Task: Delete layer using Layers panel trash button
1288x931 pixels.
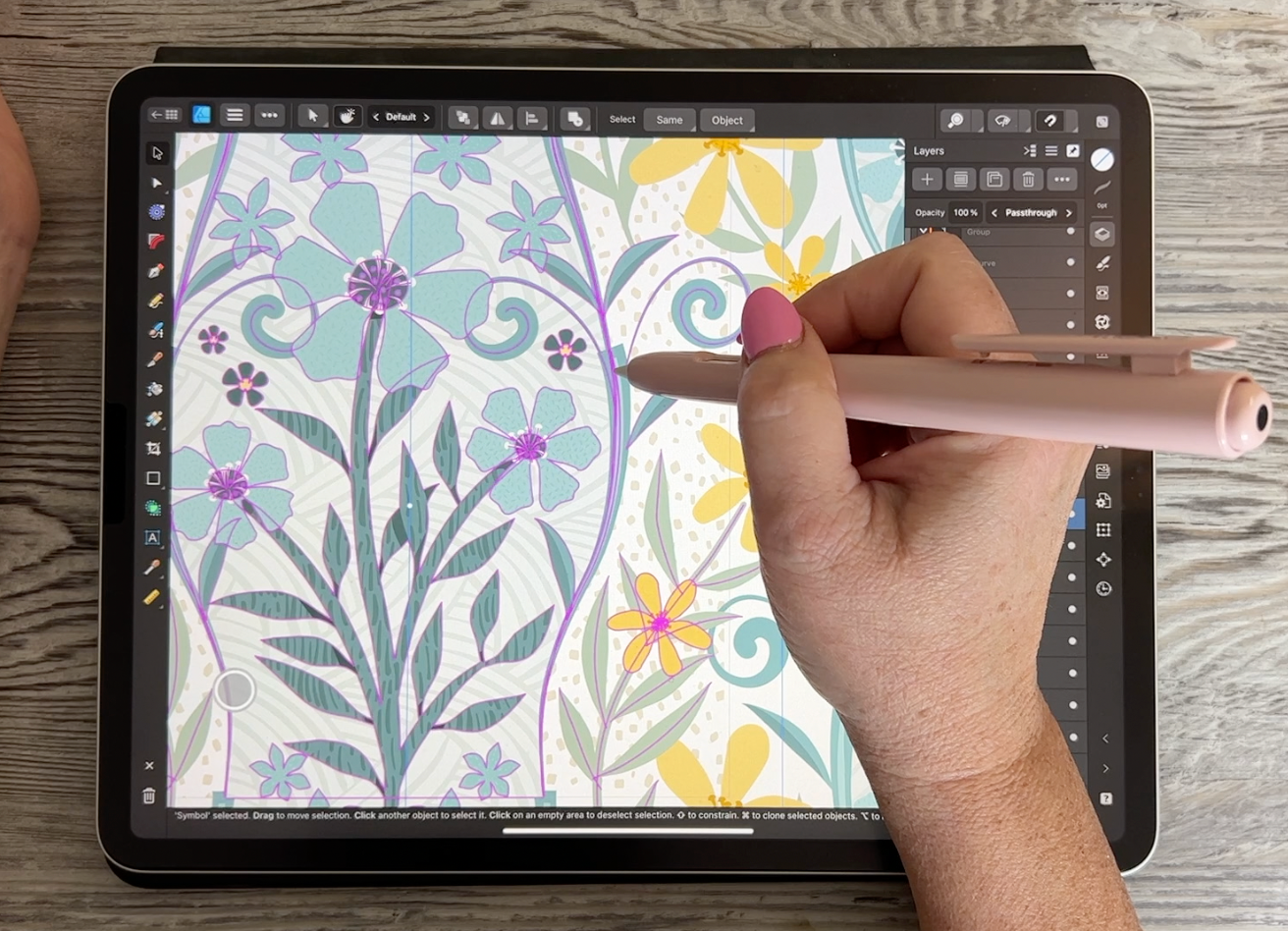Action: [1028, 180]
